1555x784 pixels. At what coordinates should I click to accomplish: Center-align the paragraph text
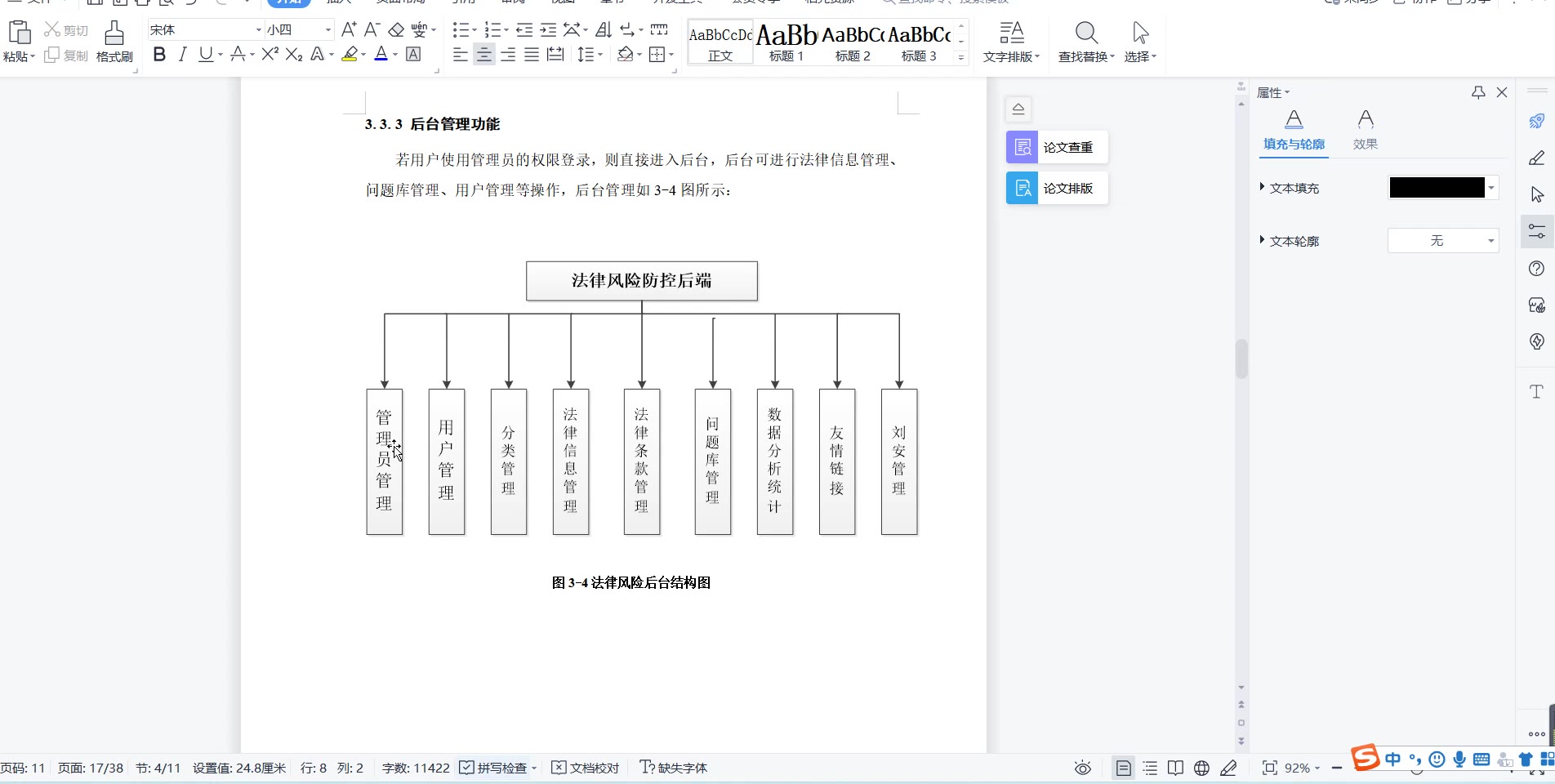point(484,55)
